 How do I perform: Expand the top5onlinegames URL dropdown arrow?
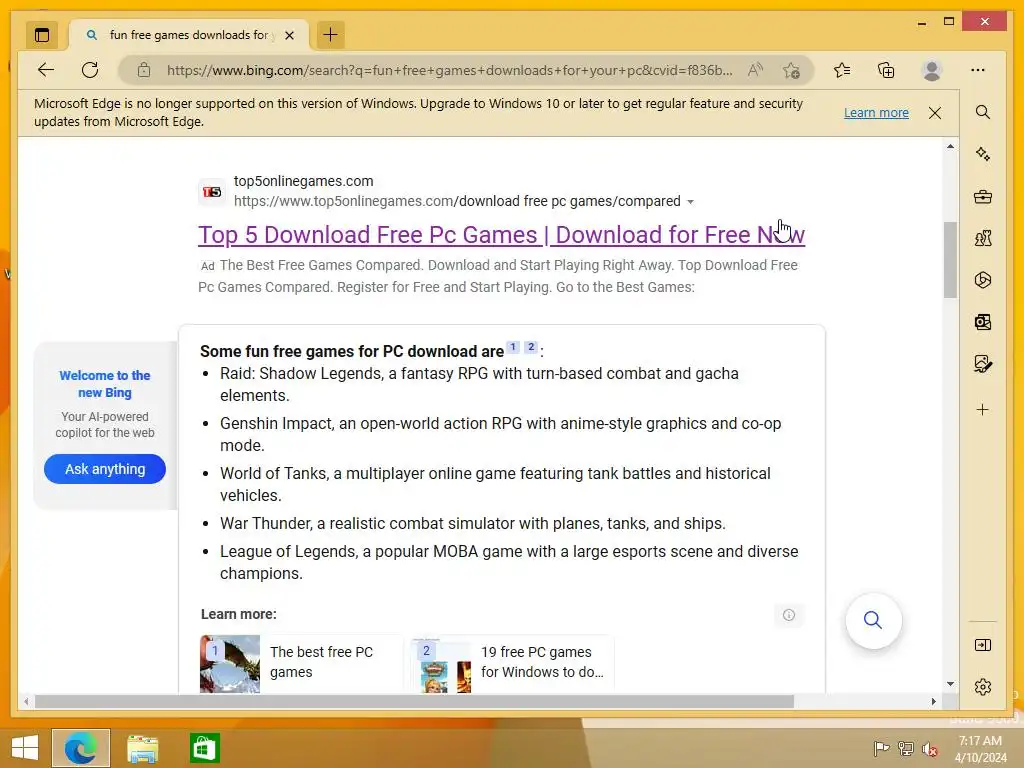click(x=690, y=202)
